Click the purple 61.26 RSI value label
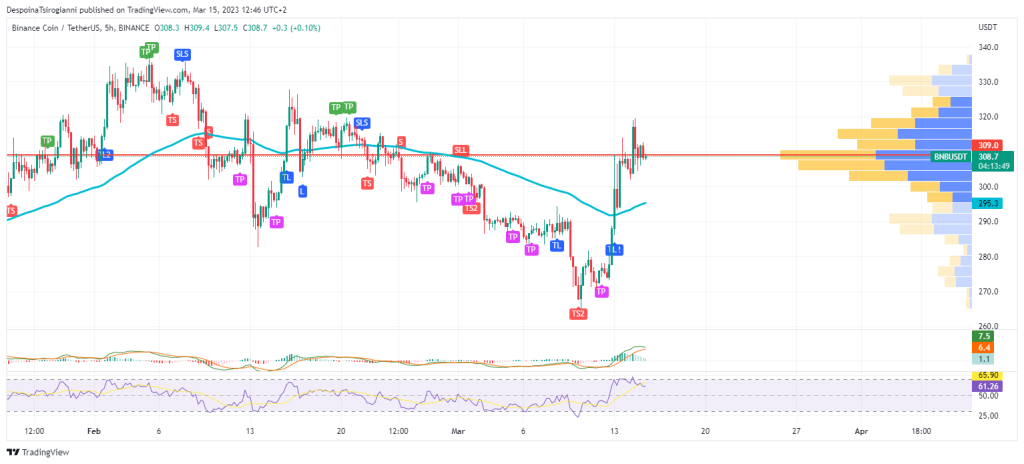The height and width of the screenshot is (464, 1024). pos(989,385)
